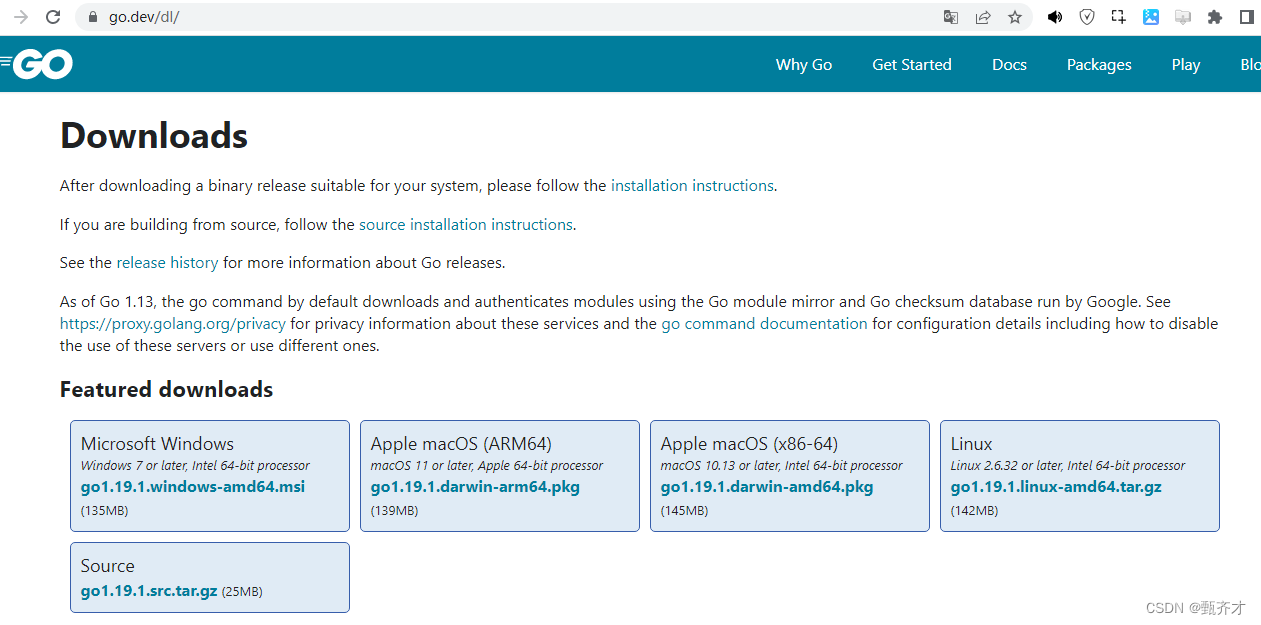Click the Apple macOS (x86-64) card title
This screenshot has width=1261, height=625.
[749, 444]
